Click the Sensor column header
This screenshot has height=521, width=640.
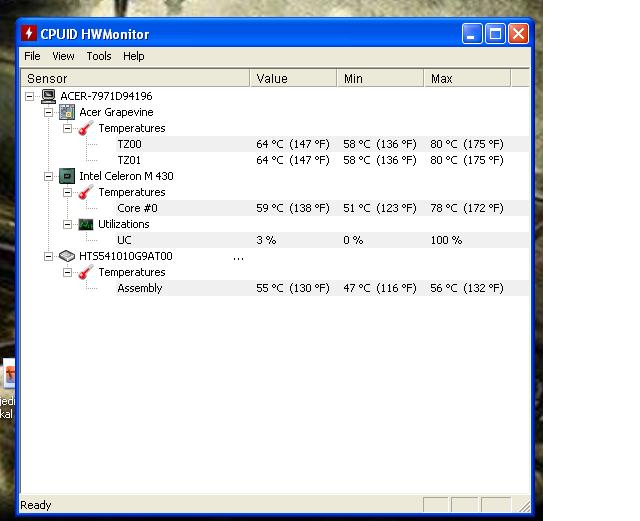(x=135, y=78)
